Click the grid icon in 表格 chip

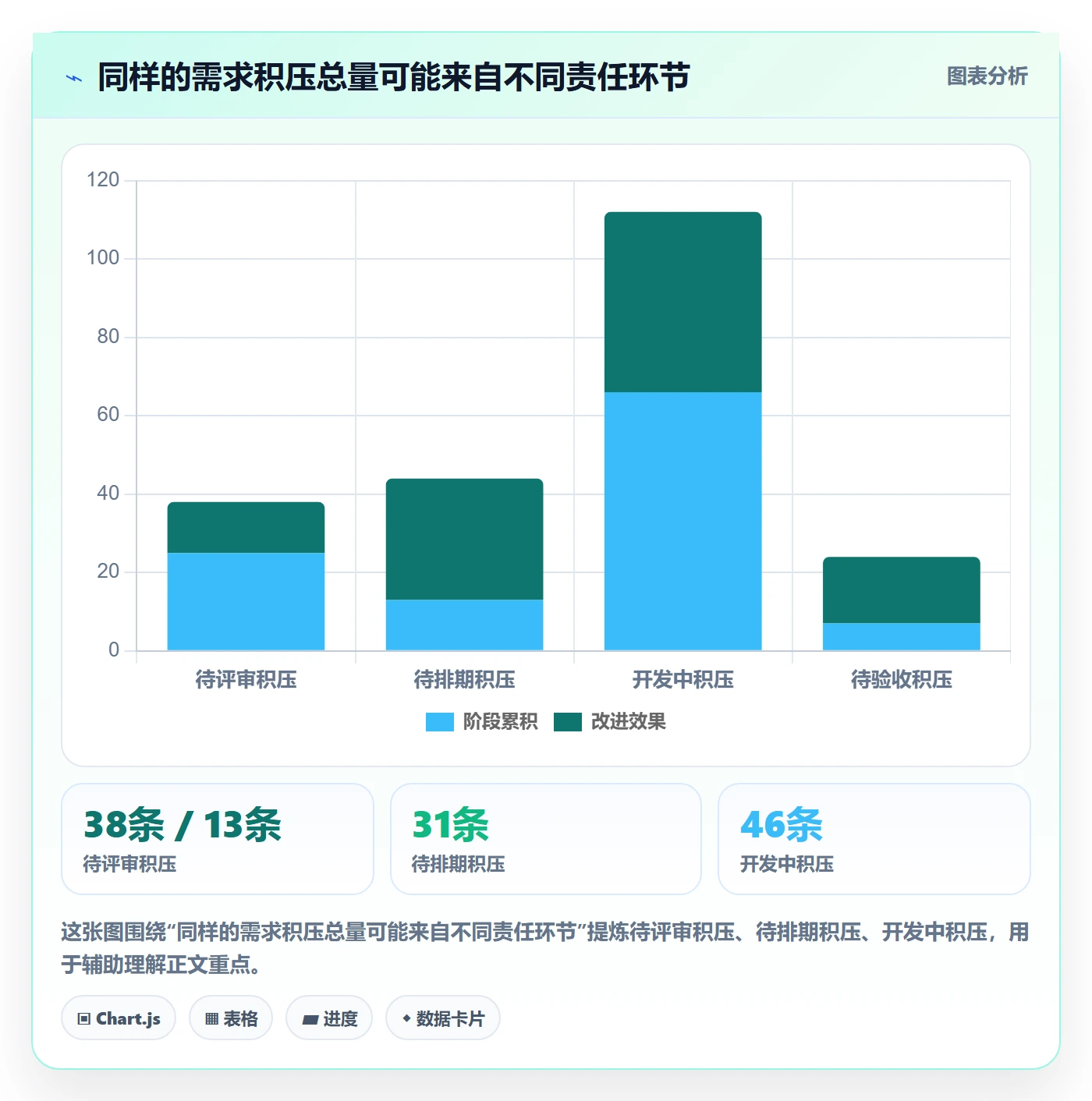point(211,1019)
